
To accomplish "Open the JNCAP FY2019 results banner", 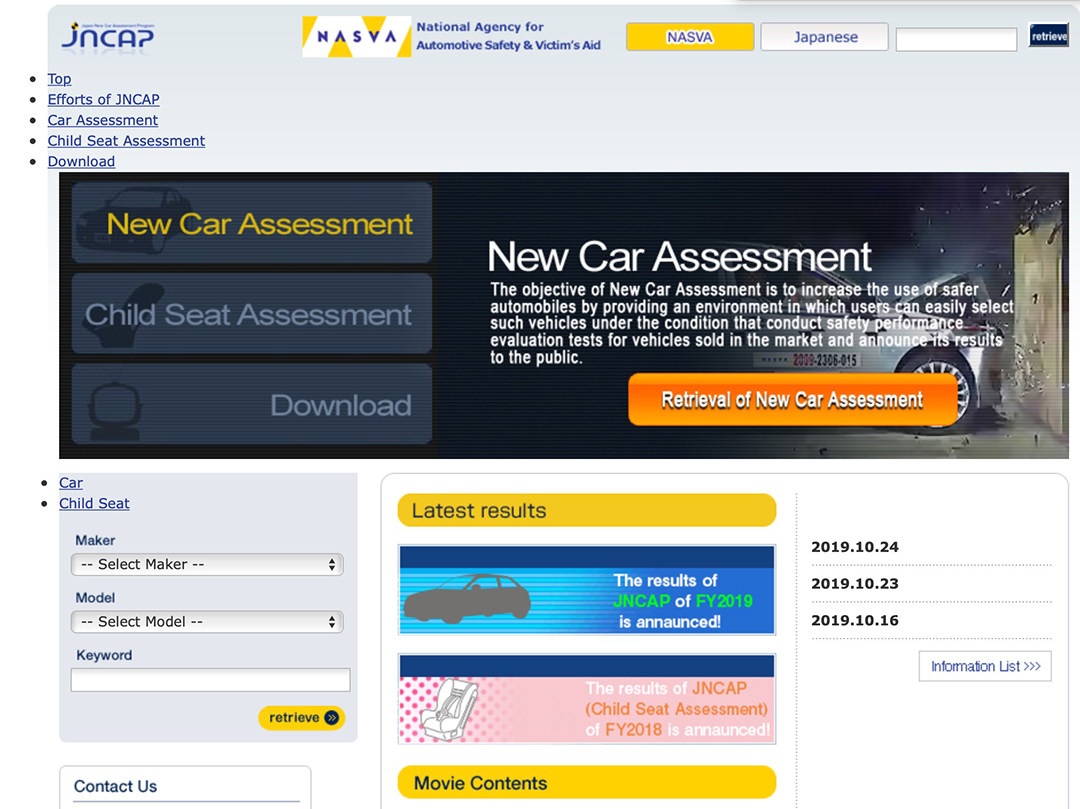I will click(587, 590).
